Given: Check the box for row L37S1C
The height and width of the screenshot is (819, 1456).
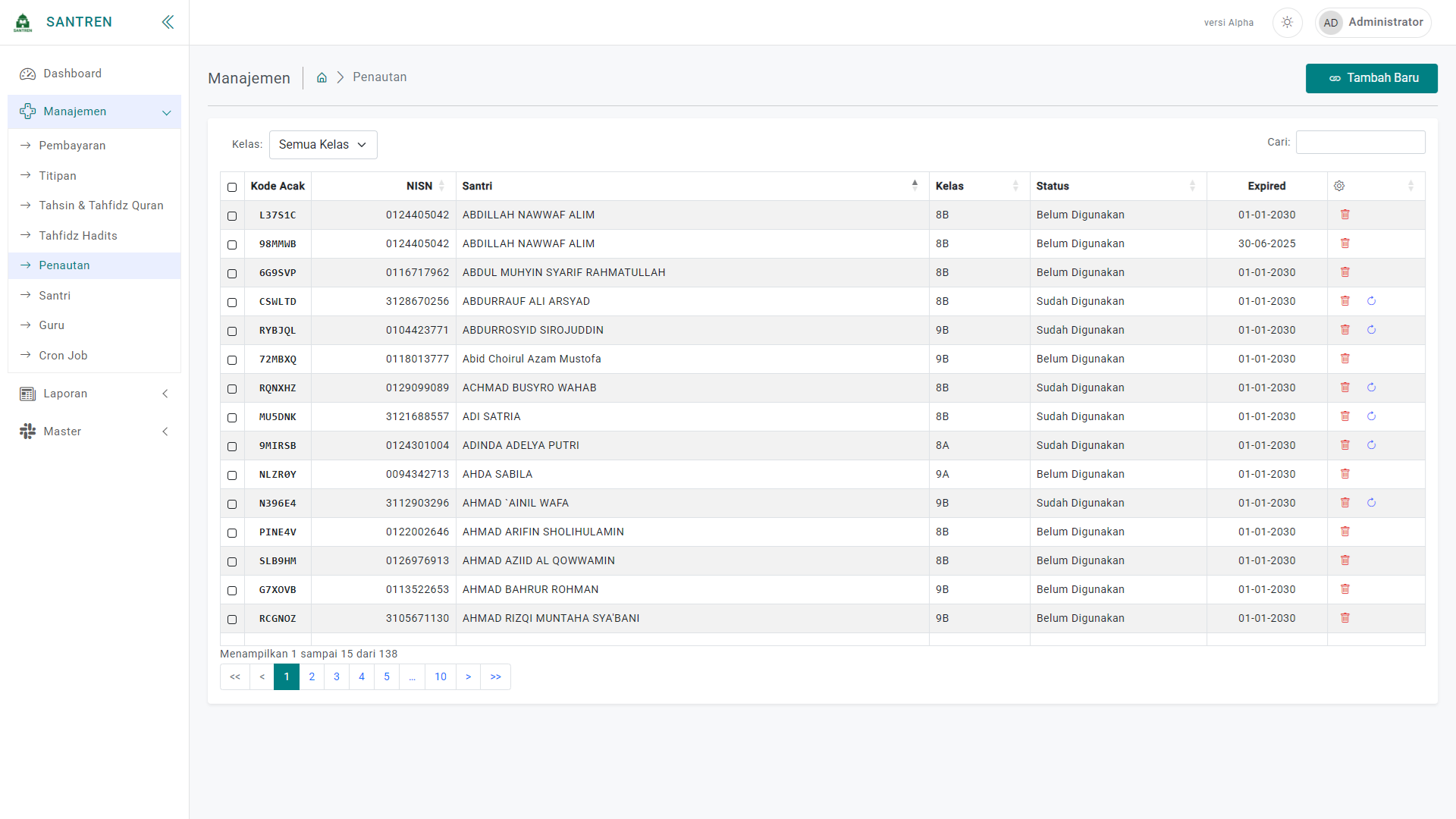Looking at the screenshot, I should tap(232, 216).
